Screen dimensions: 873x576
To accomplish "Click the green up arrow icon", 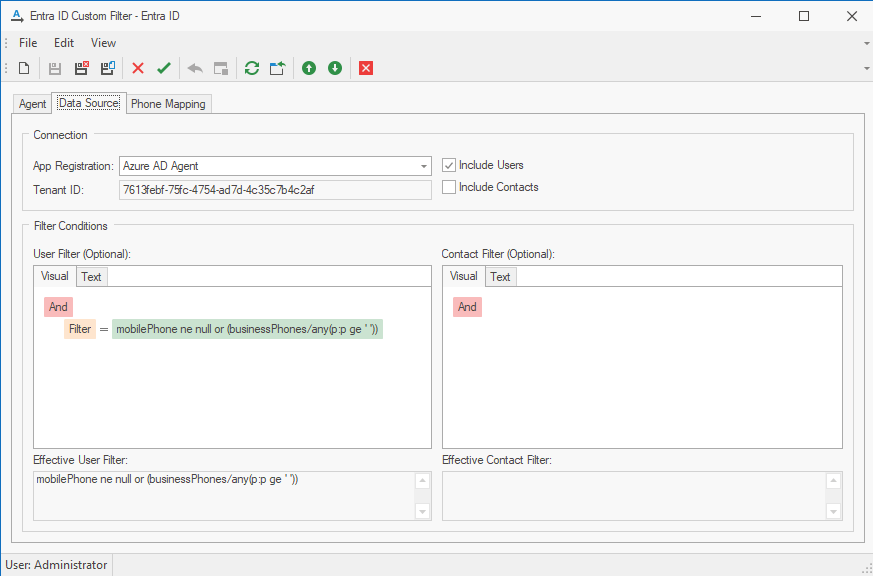I will [x=309, y=68].
